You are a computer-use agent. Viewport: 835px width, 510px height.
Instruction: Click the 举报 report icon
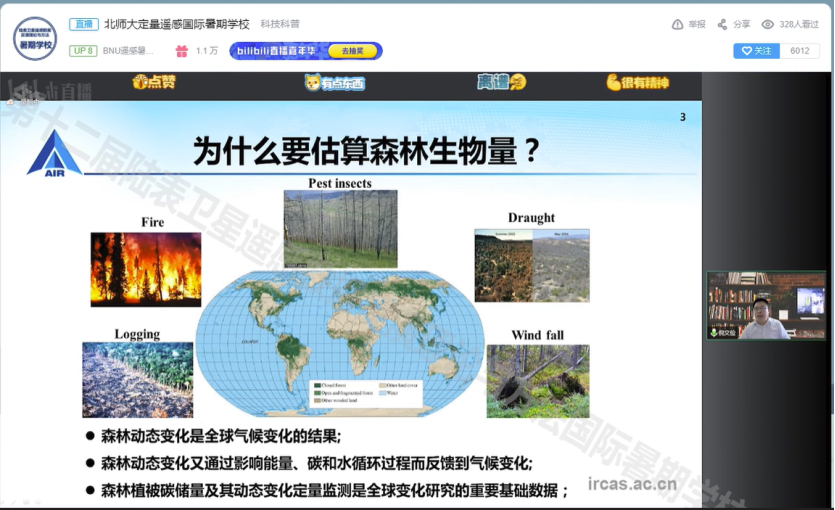(677, 24)
